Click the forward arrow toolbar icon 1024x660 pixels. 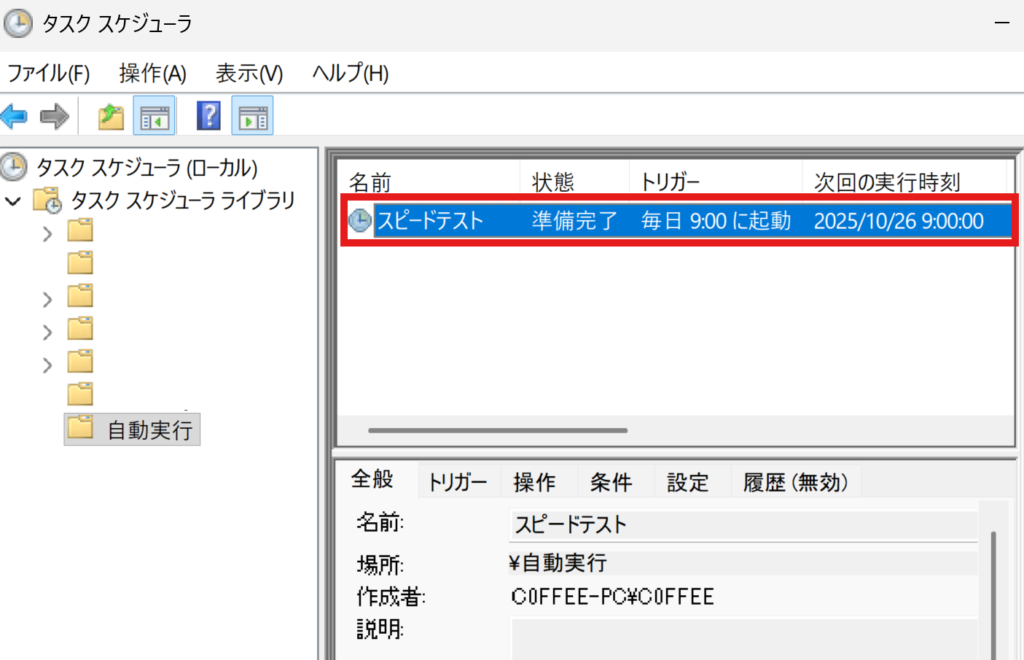click(54, 117)
